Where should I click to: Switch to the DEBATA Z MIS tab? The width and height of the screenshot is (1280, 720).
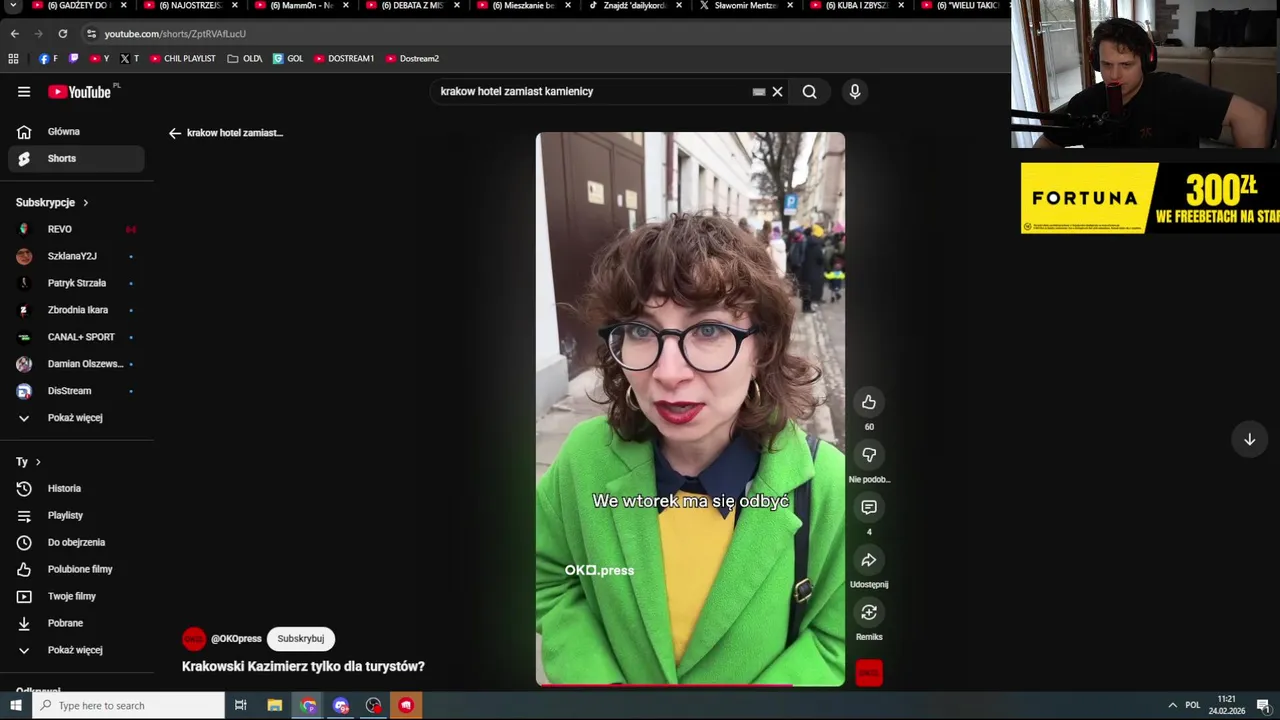pyautogui.click(x=411, y=6)
